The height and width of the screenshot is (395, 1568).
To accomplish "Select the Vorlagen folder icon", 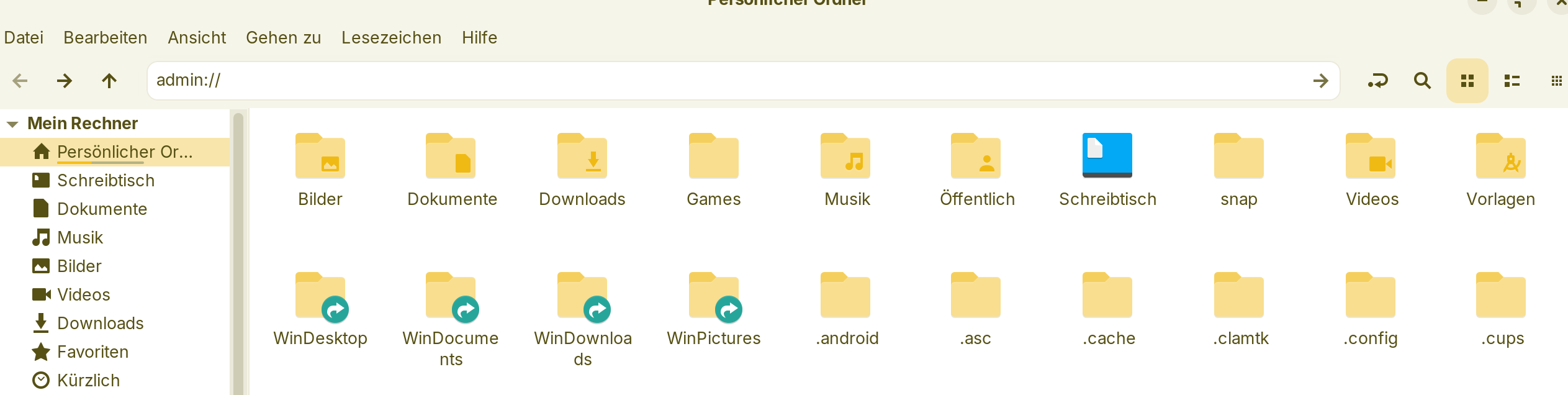I will click(1501, 156).
